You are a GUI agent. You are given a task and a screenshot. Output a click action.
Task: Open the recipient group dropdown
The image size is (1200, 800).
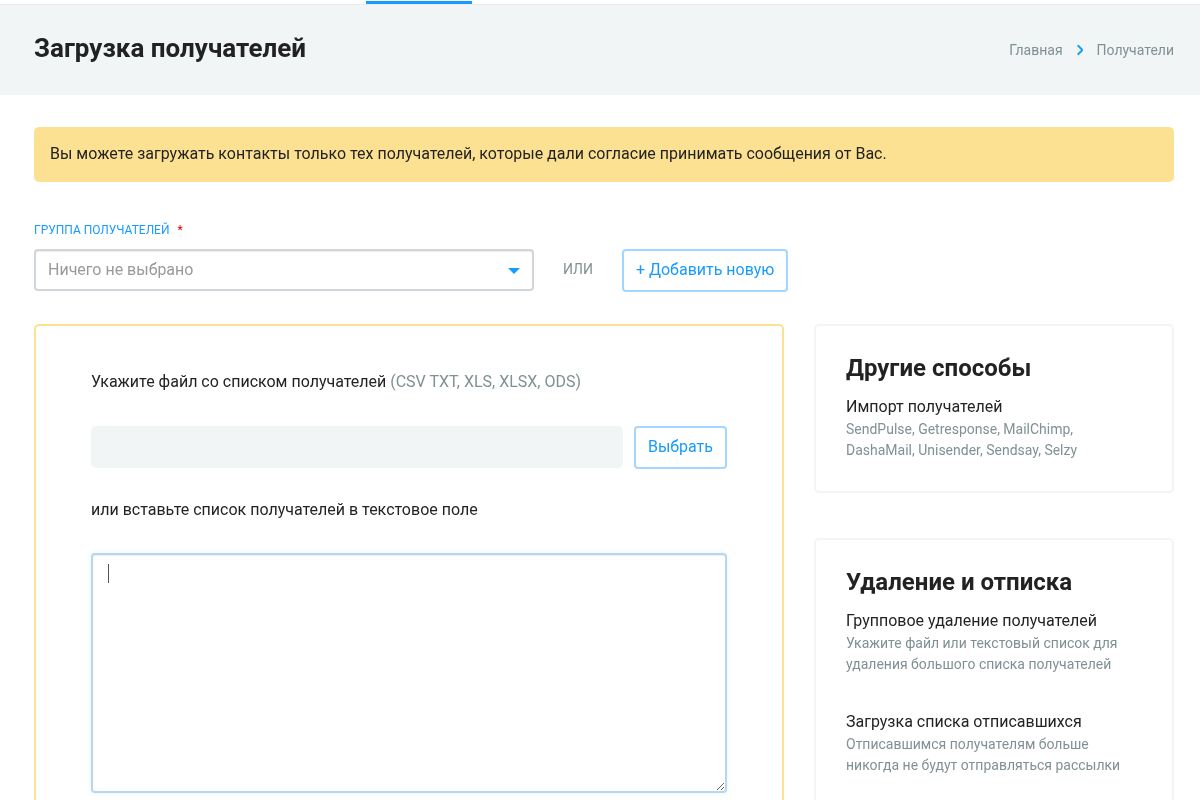coord(283,270)
